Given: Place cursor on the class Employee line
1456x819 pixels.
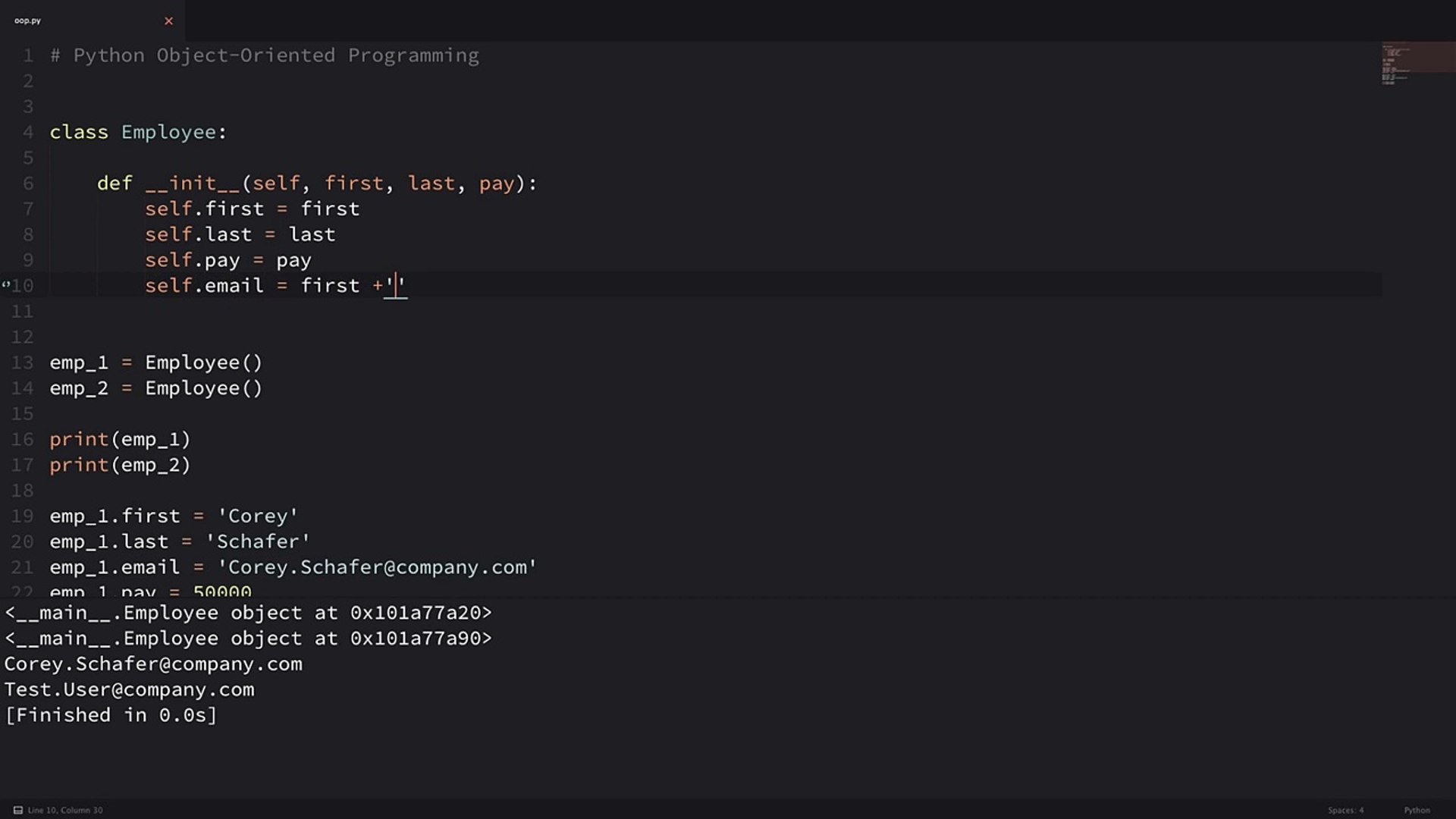Looking at the screenshot, I should (138, 132).
